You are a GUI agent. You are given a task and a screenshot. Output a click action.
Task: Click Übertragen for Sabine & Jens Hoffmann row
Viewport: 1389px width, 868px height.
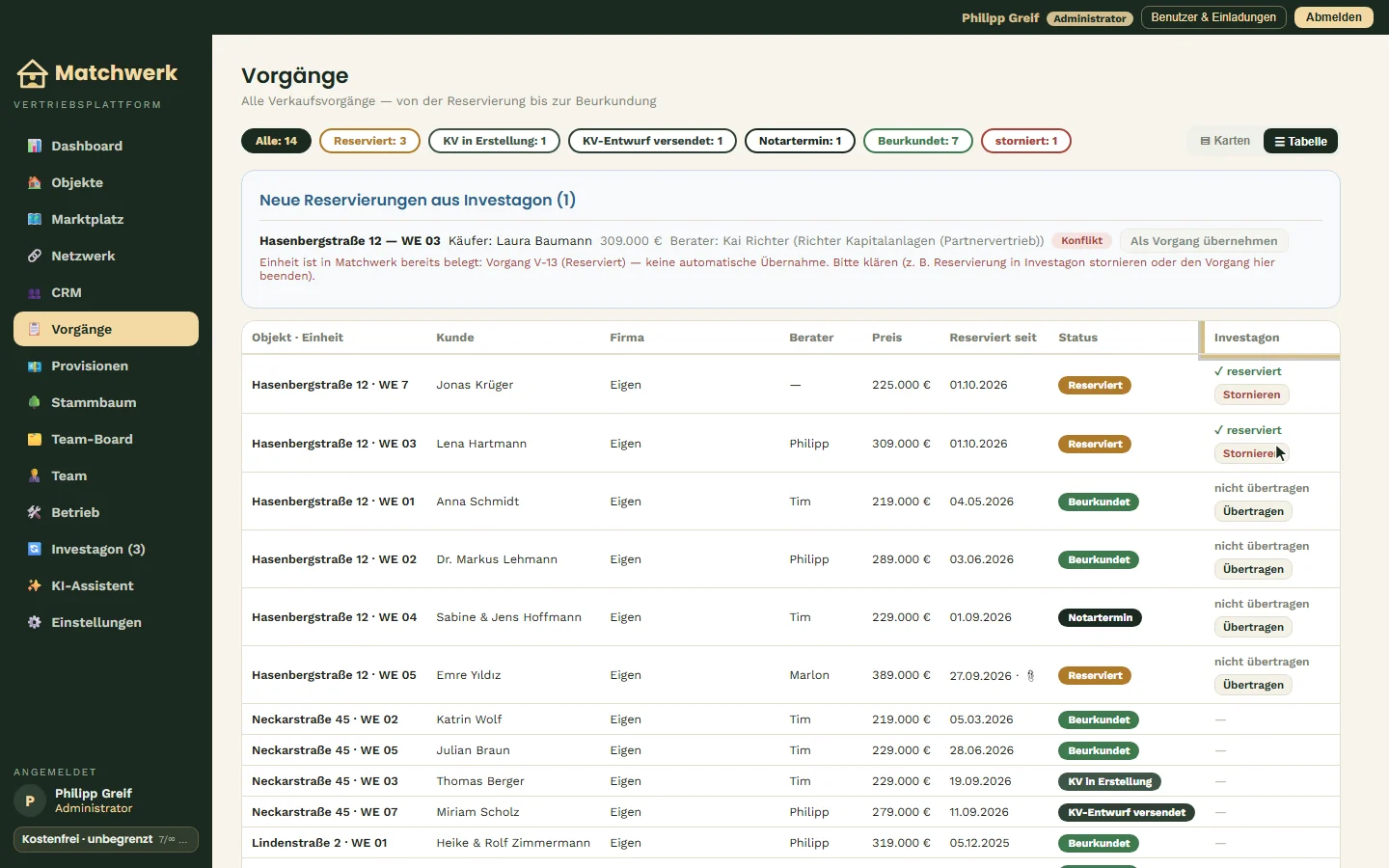1254,627
